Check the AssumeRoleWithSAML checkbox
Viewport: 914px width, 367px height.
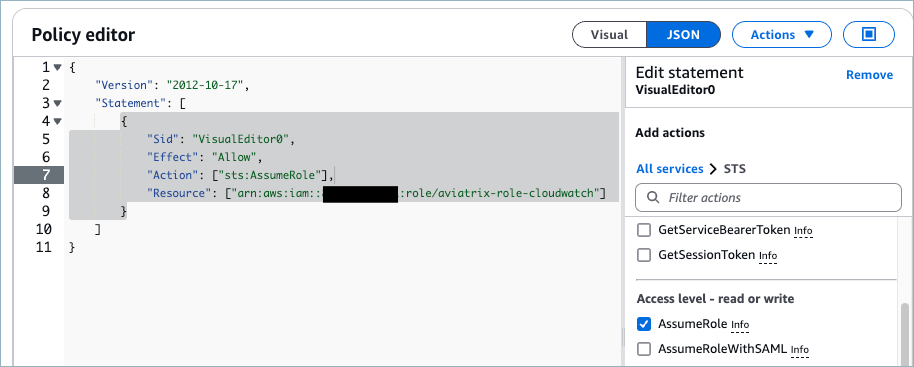click(x=644, y=349)
